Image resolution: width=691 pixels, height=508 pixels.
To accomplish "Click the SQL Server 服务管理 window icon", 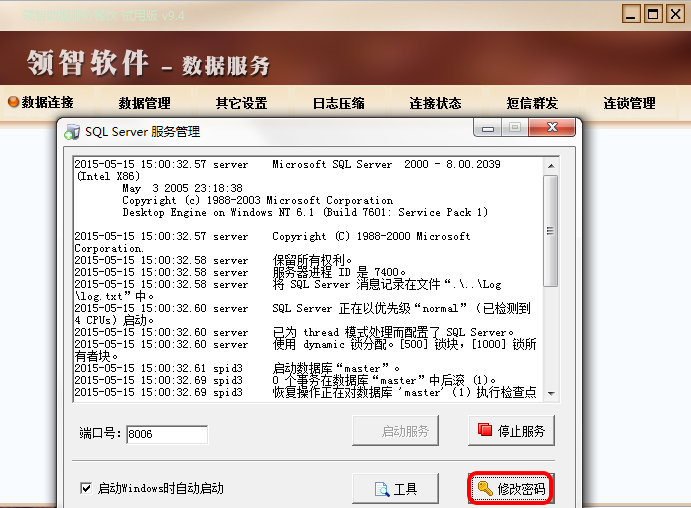I will click(72, 132).
